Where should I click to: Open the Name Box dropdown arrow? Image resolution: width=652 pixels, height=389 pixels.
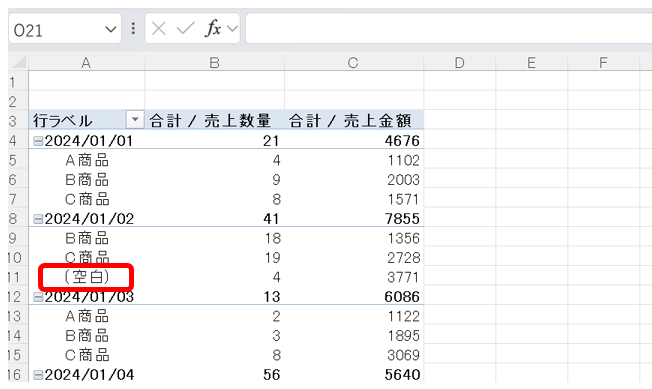tap(111, 30)
